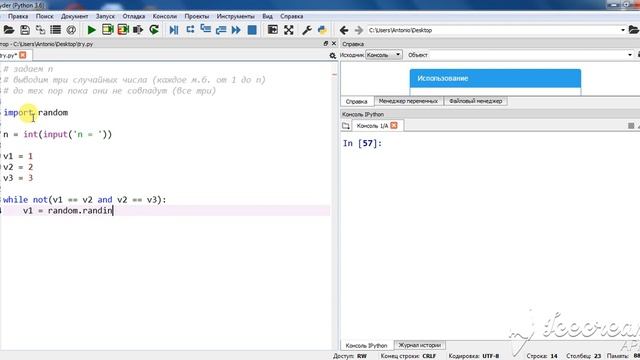The width and height of the screenshot is (640, 360).
Task: Click the line n = int(input('n = '))
Action: [x=58, y=134]
